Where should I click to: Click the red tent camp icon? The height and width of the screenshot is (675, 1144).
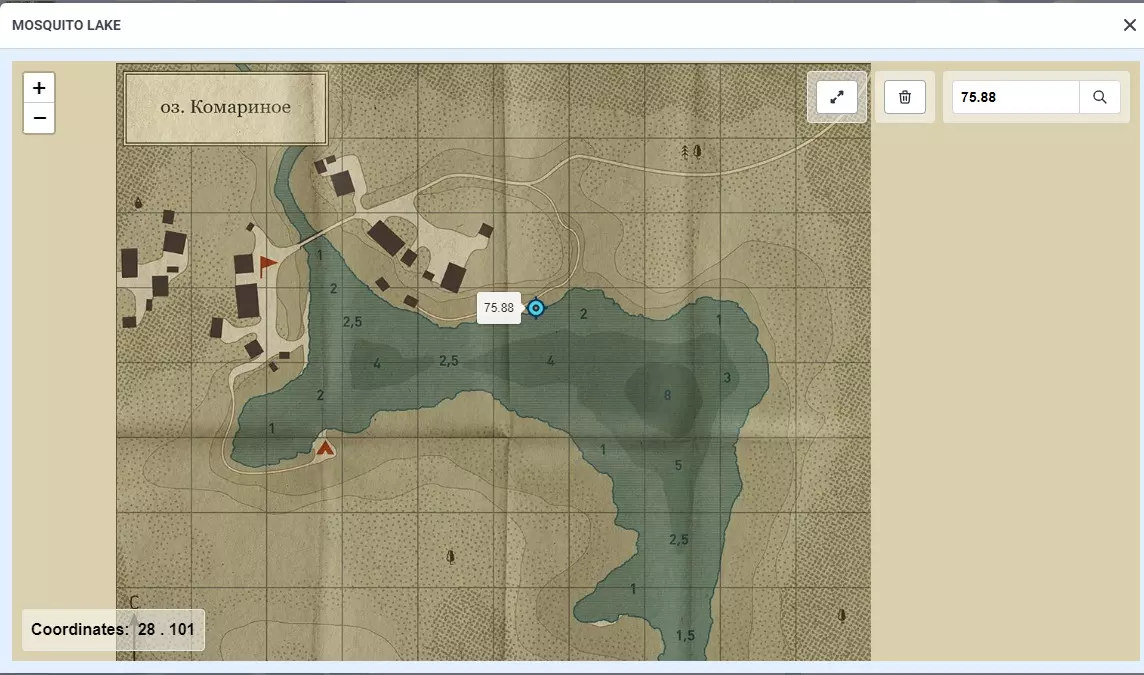coord(325,448)
